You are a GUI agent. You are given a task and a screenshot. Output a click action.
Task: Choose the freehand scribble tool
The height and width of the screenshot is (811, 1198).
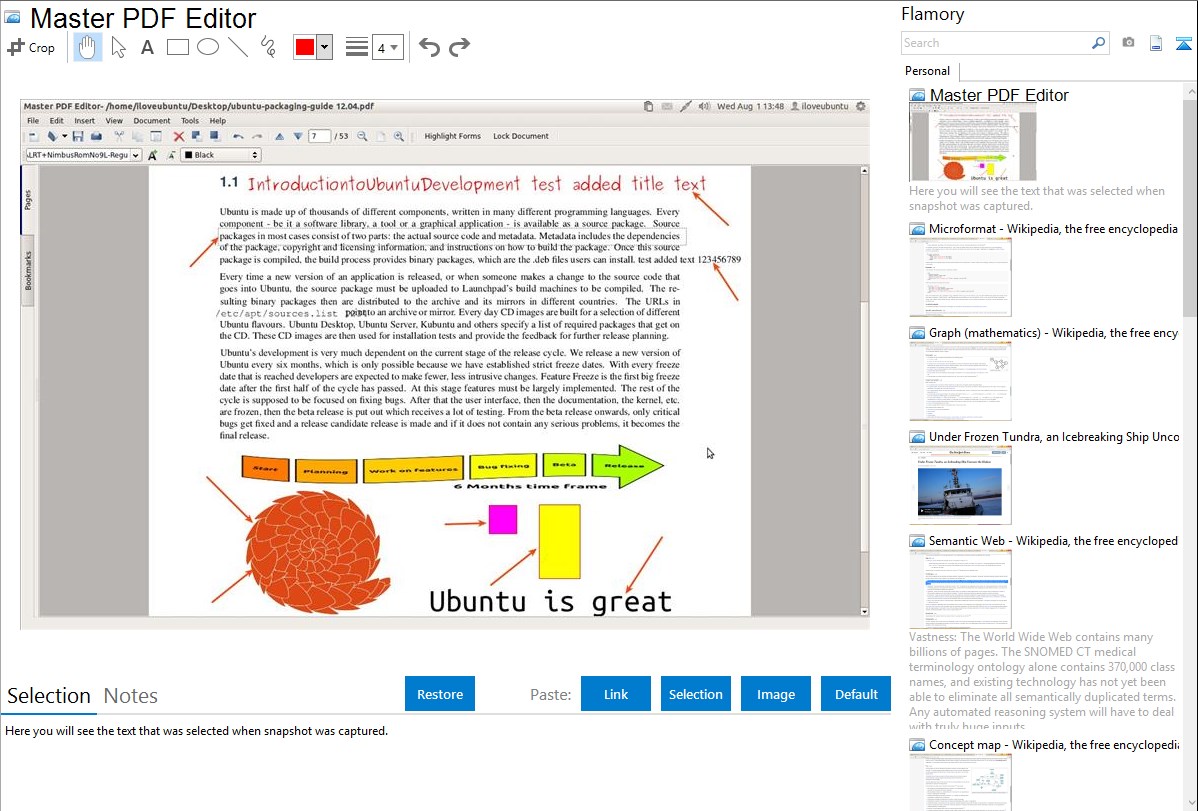pos(268,47)
